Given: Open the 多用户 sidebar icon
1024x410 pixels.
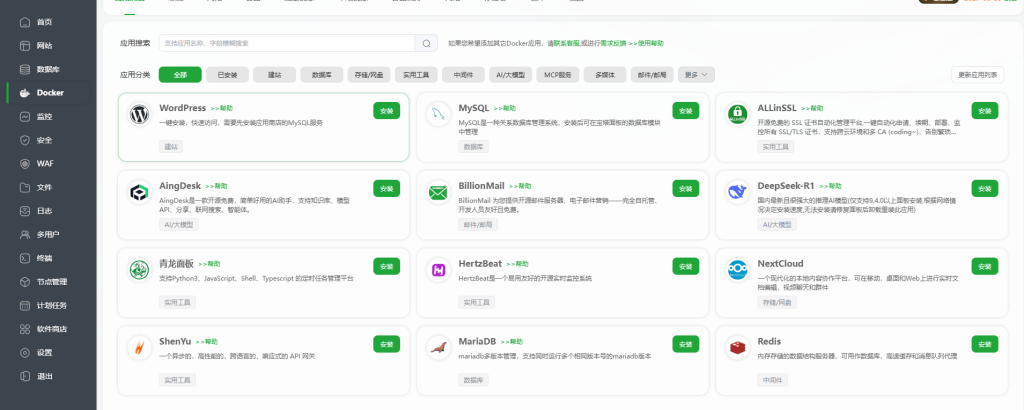Looking at the screenshot, I should coord(25,234).
